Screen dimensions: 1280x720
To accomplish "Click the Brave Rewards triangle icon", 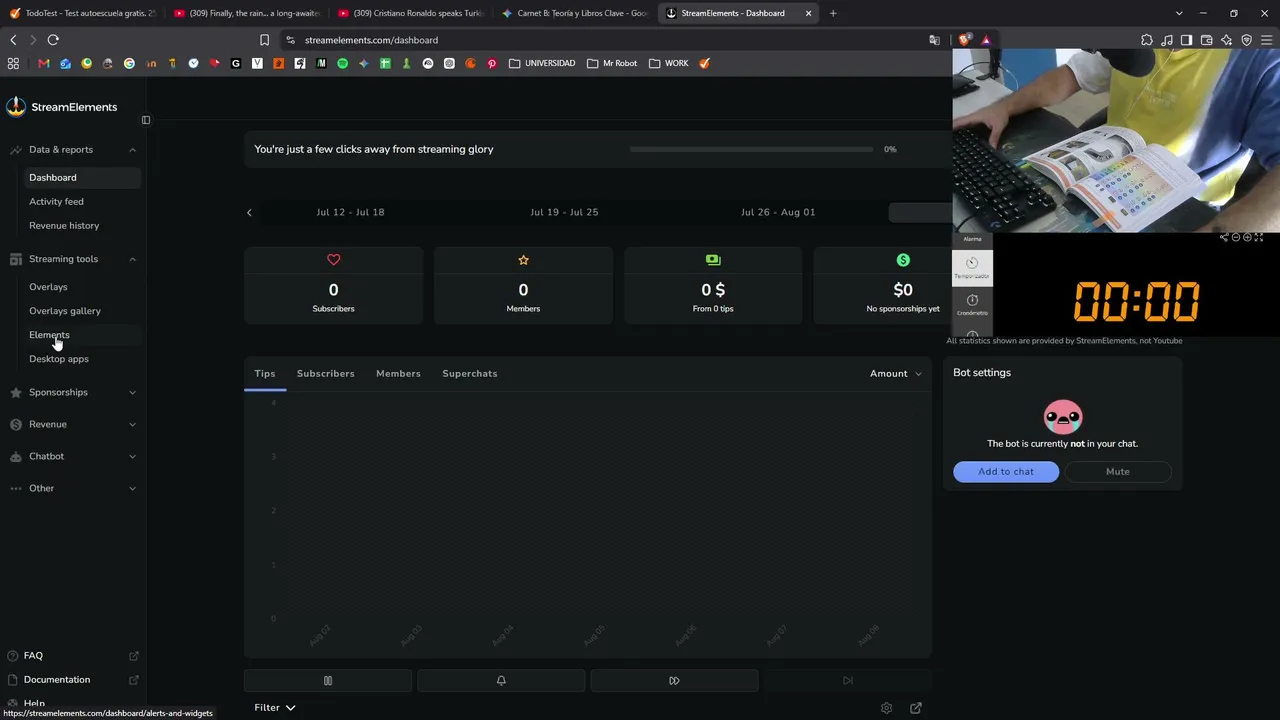I will [985, 40].
